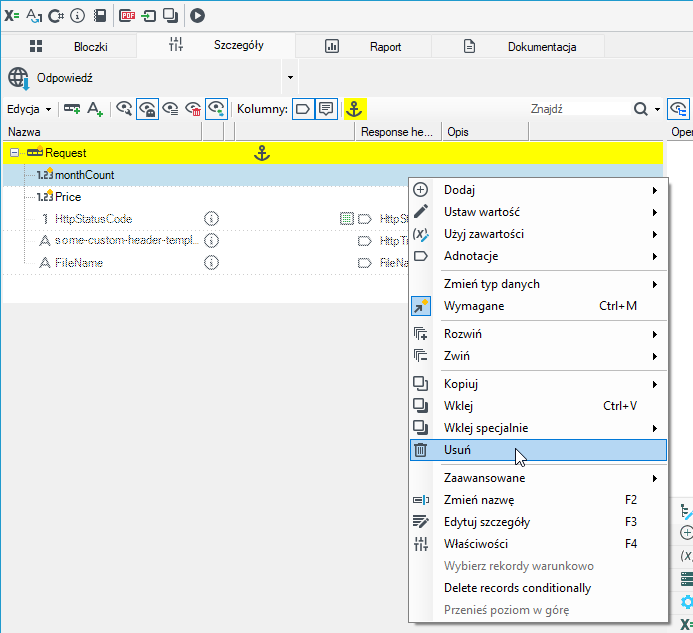This screenshot has width=693, height=633.
Task: Click the info circle icon in top toolbar
Action: tap(77, 16)
